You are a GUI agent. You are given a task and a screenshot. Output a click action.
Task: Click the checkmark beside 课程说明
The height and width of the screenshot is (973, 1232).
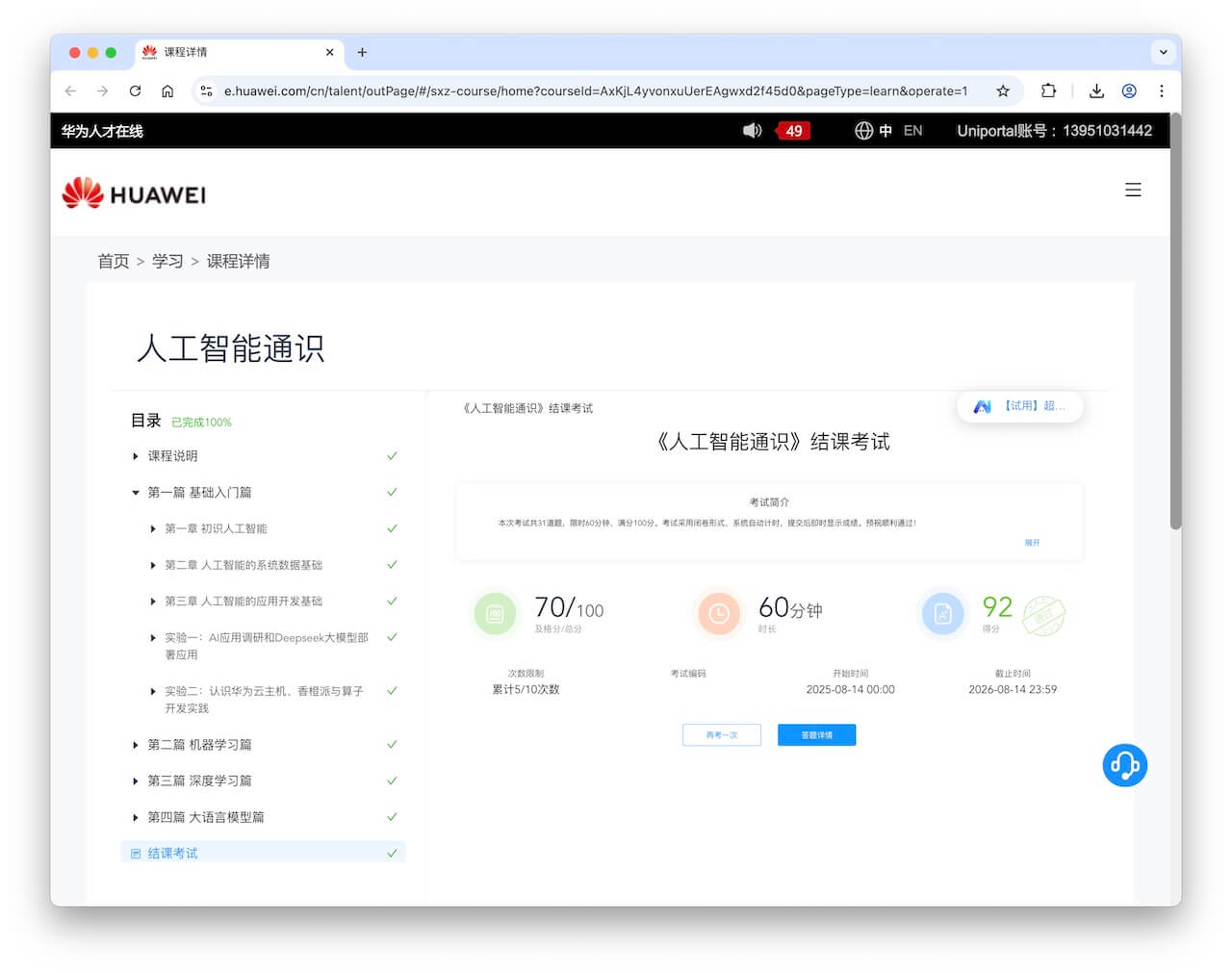point(392,456)
